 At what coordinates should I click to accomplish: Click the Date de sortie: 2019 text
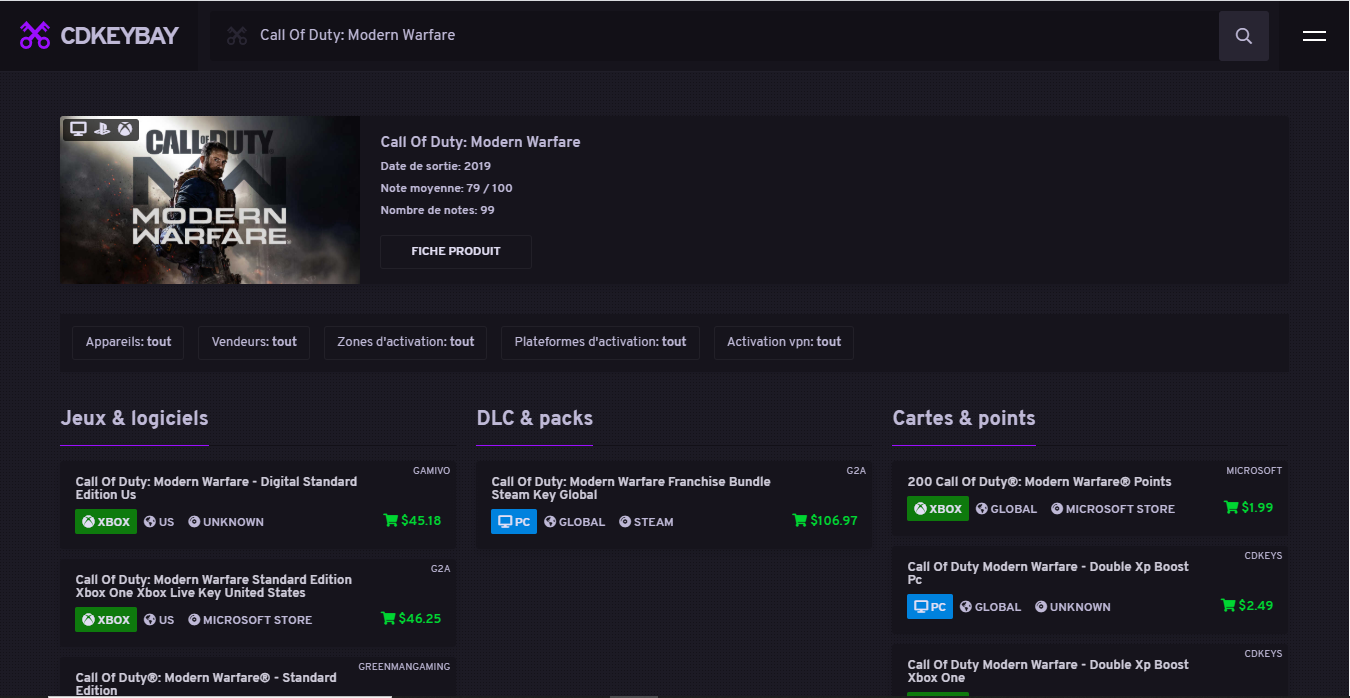click(436, 167)
